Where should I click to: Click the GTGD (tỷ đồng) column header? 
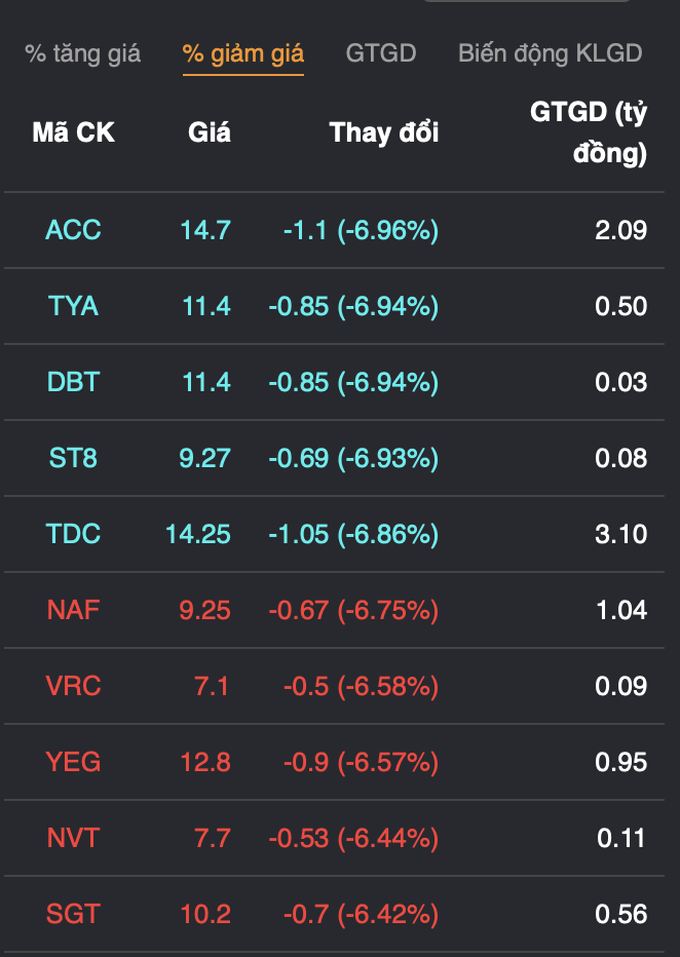click(x=588, y=132)
